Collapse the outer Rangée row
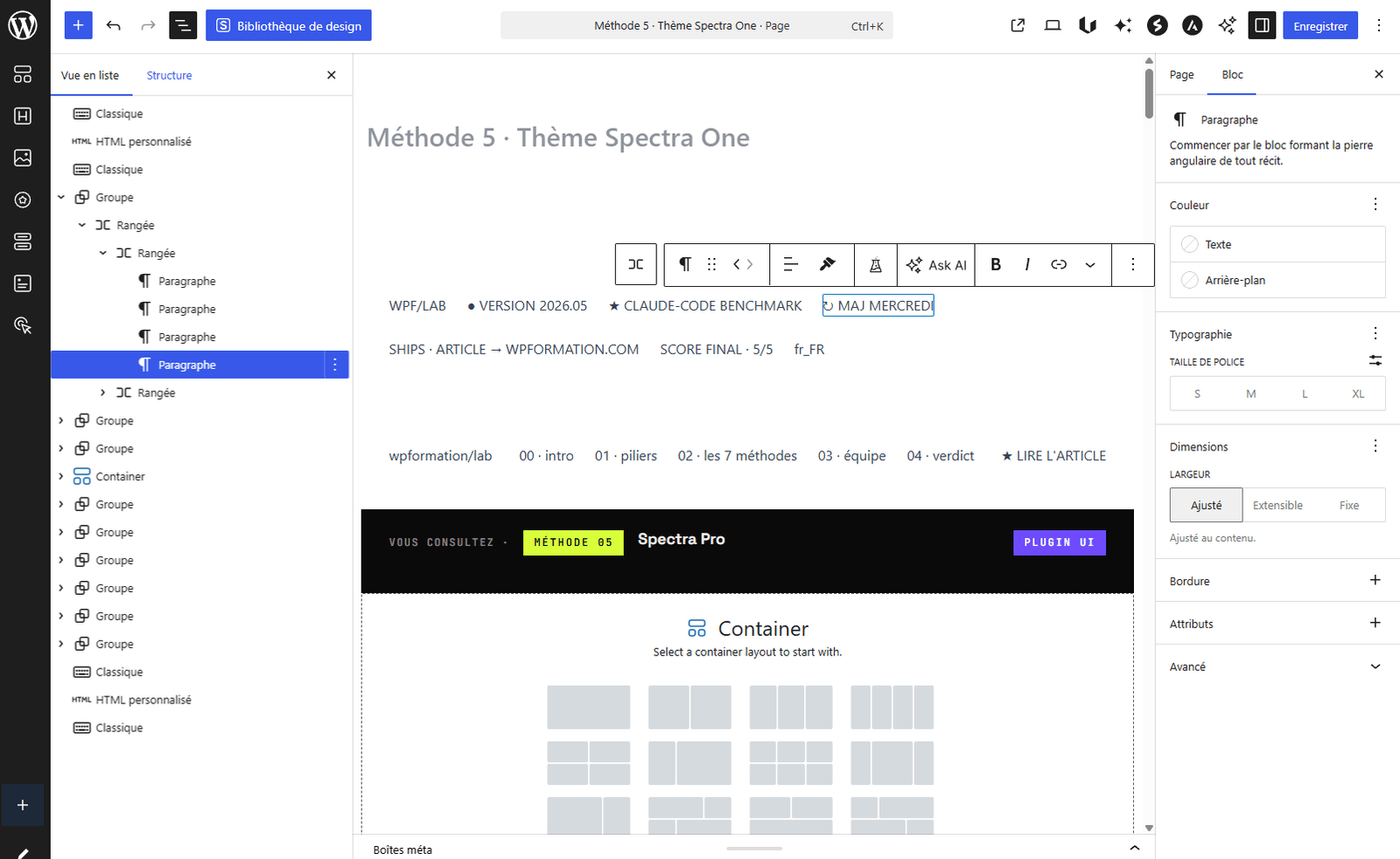 pos(82,226)
